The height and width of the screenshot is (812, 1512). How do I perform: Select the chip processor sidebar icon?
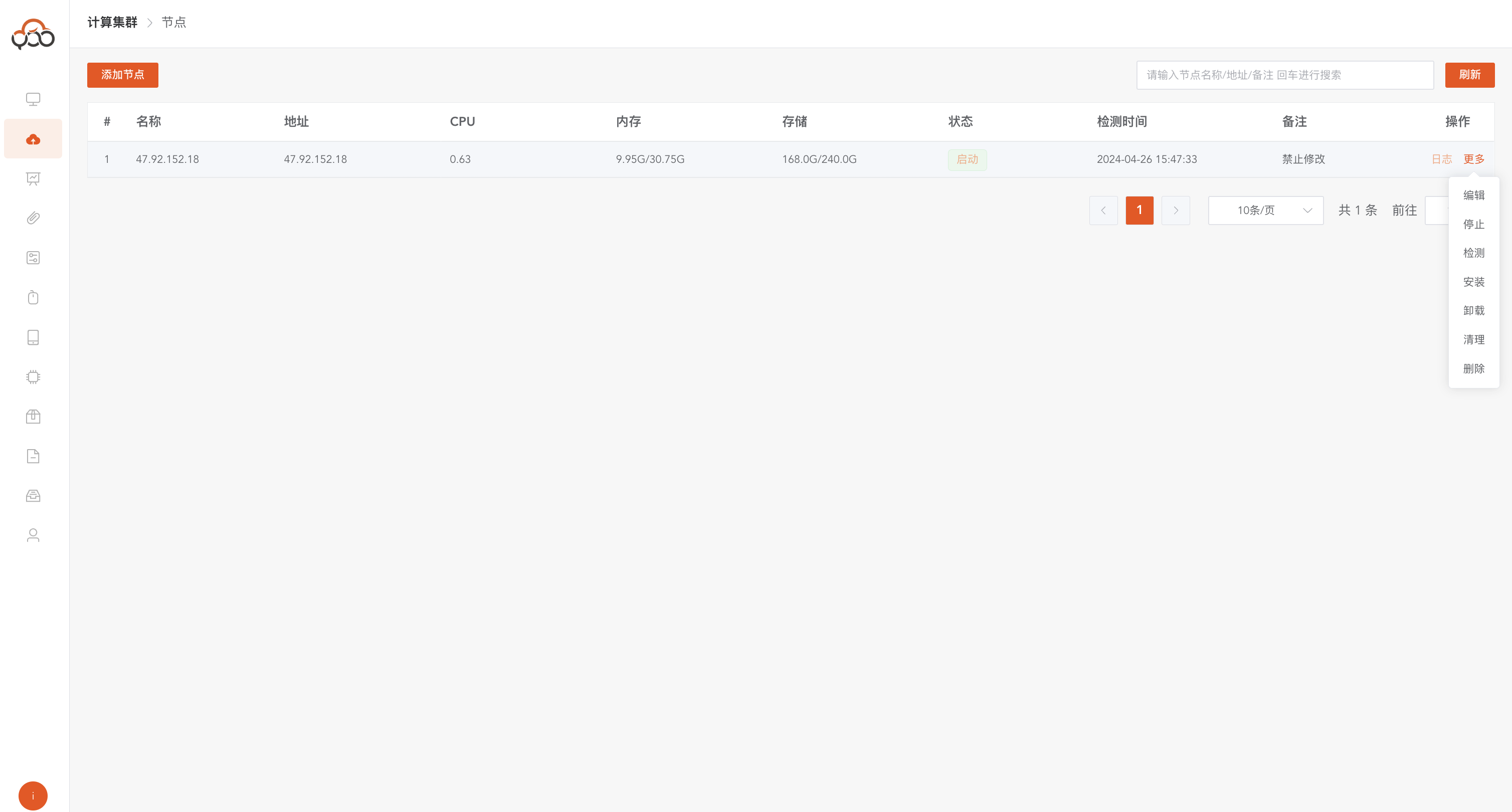click(x=33, y=377)
